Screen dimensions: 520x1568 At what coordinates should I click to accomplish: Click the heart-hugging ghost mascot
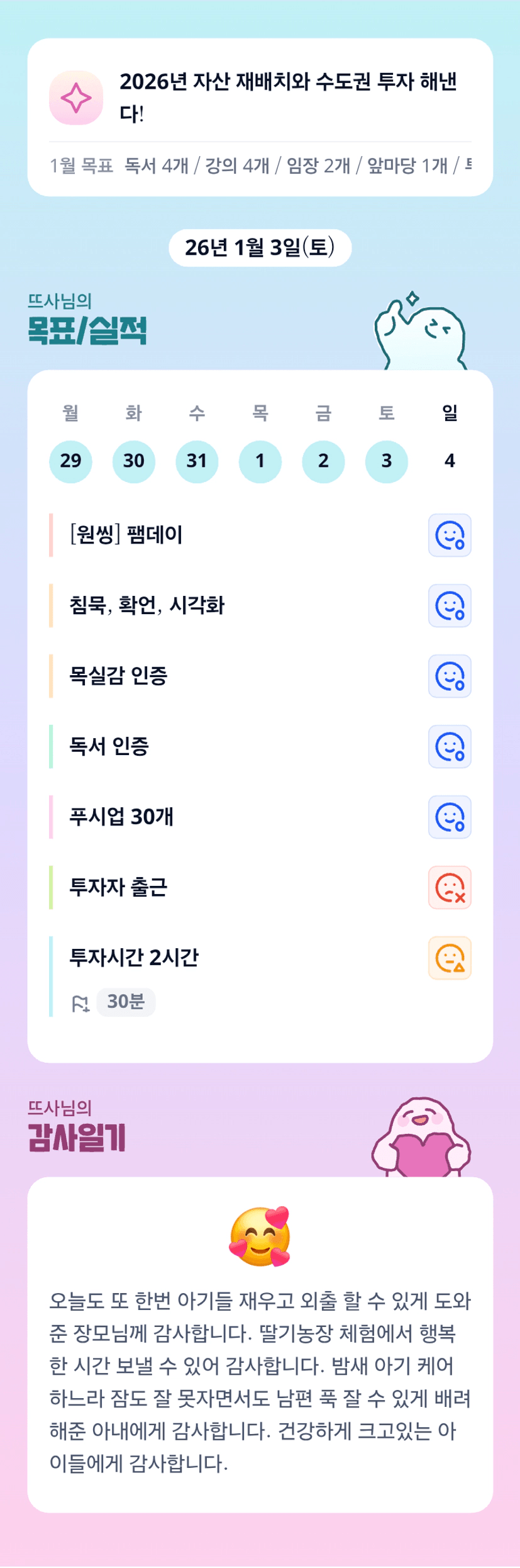point(421,1138)
